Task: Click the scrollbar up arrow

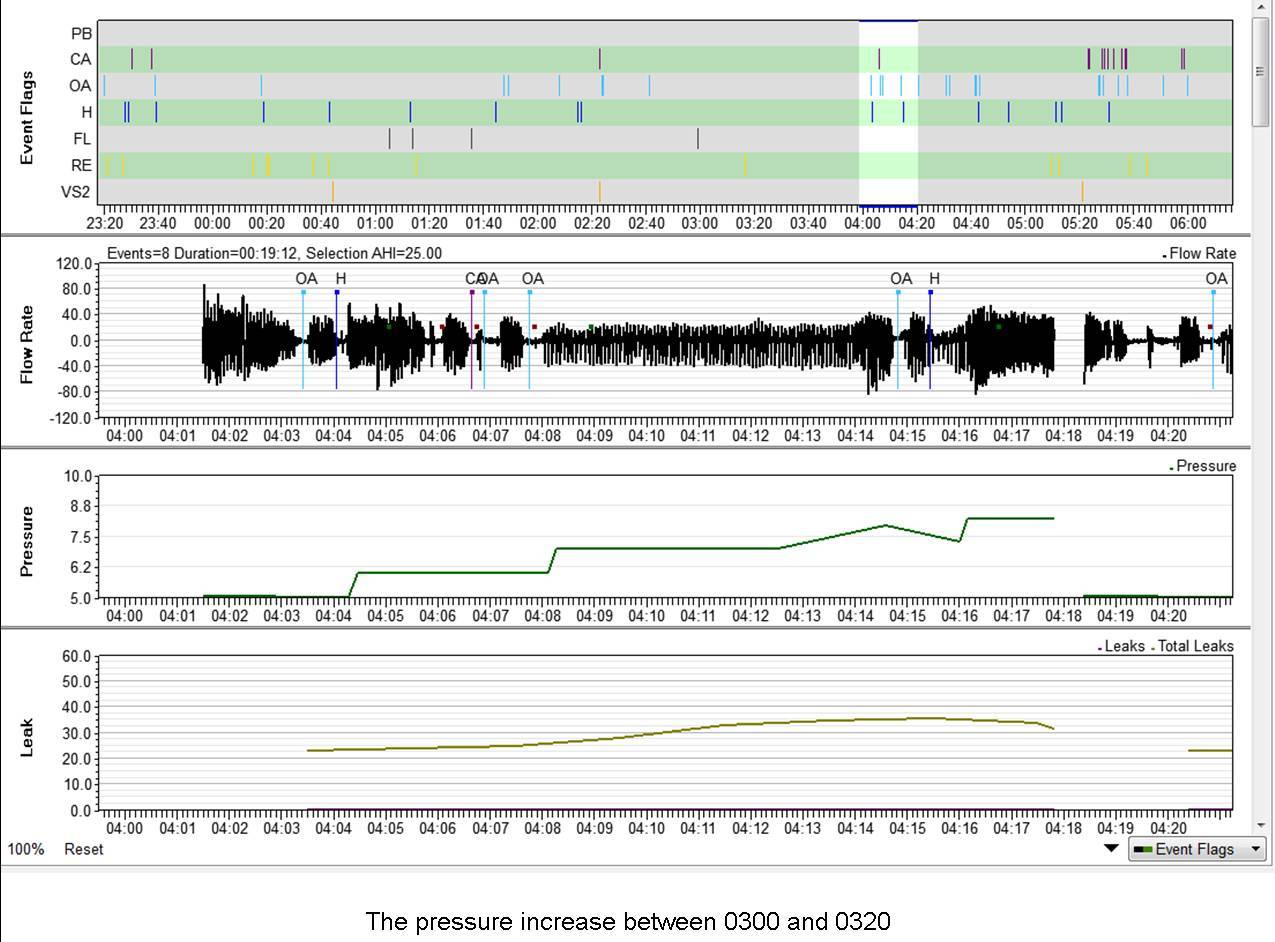Action: (x=1260, y=9)
